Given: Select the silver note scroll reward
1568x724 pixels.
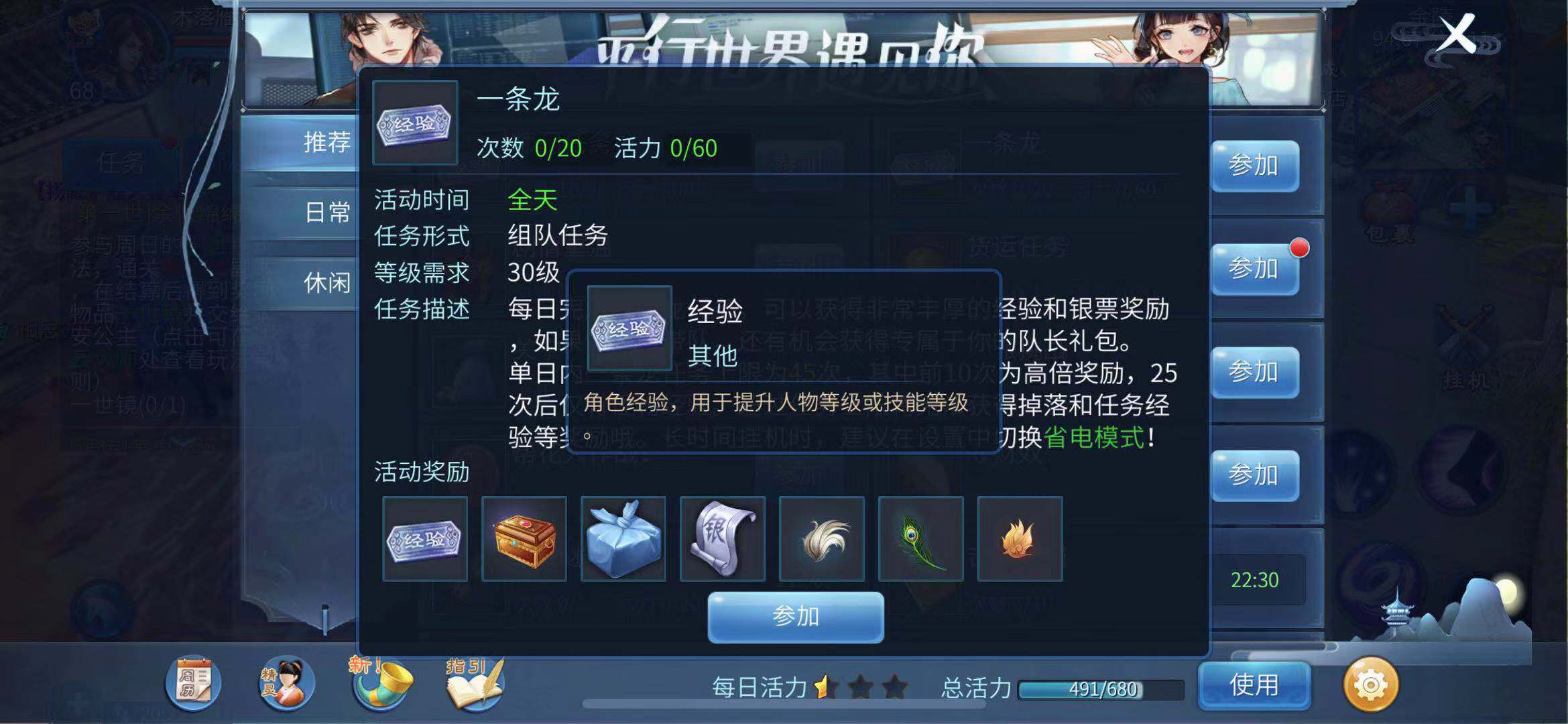Looking at the screenshot, I should point(722,539).
